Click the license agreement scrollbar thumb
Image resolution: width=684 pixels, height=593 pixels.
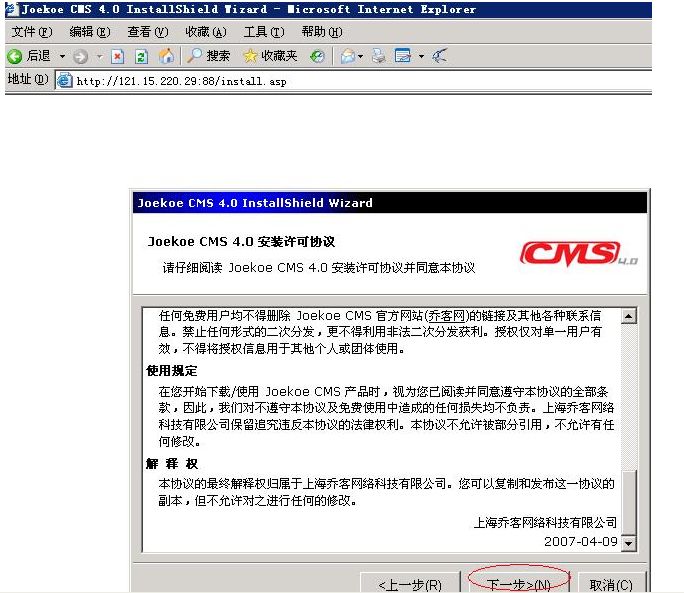(628, 502)
